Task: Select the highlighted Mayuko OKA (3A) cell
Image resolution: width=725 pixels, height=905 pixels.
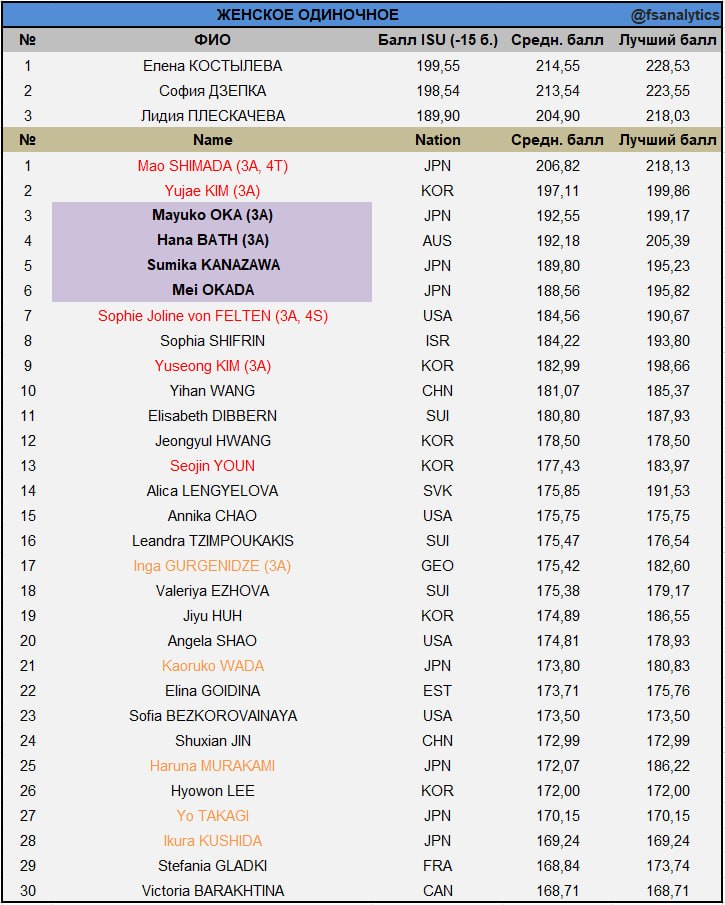Action: click(x=212, y=215)
